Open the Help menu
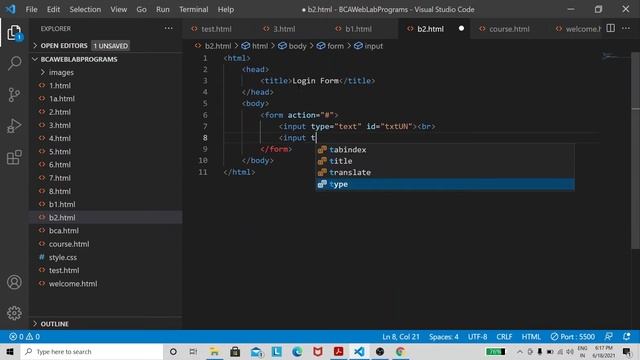 [226, 9]
